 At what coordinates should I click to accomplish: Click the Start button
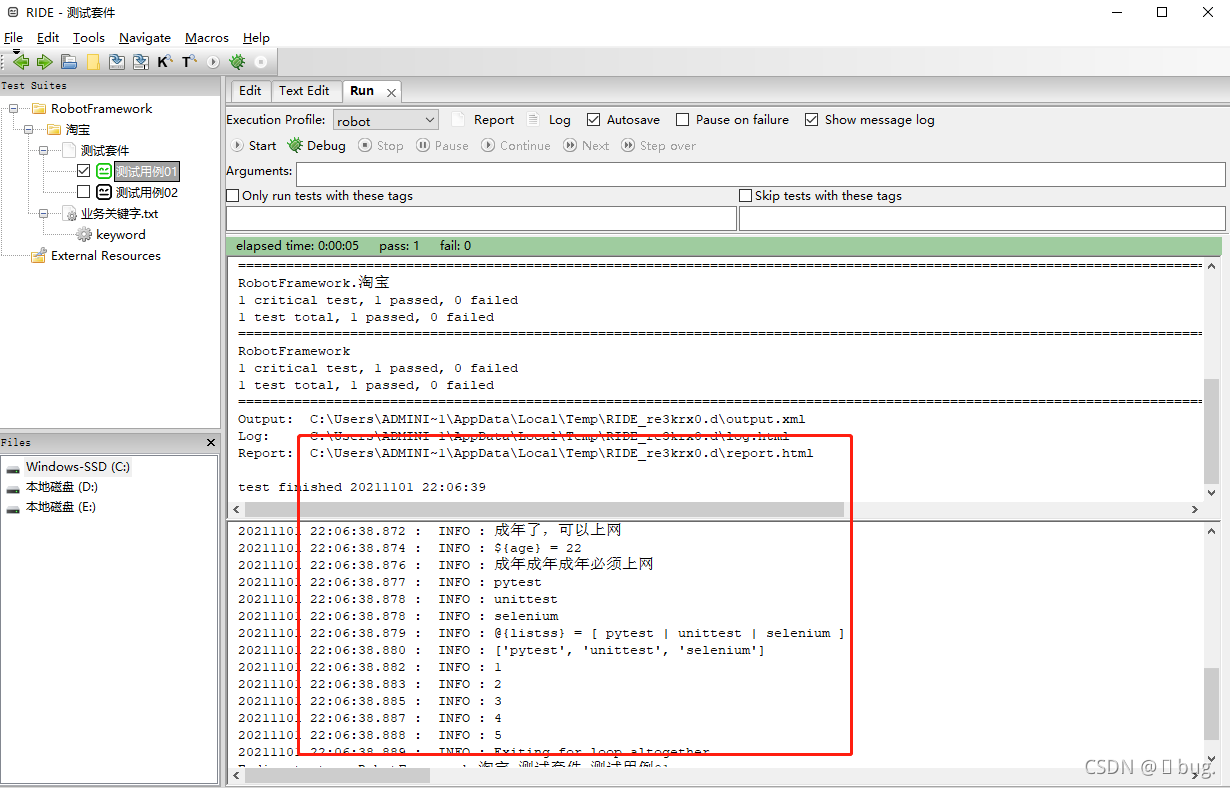254,145
